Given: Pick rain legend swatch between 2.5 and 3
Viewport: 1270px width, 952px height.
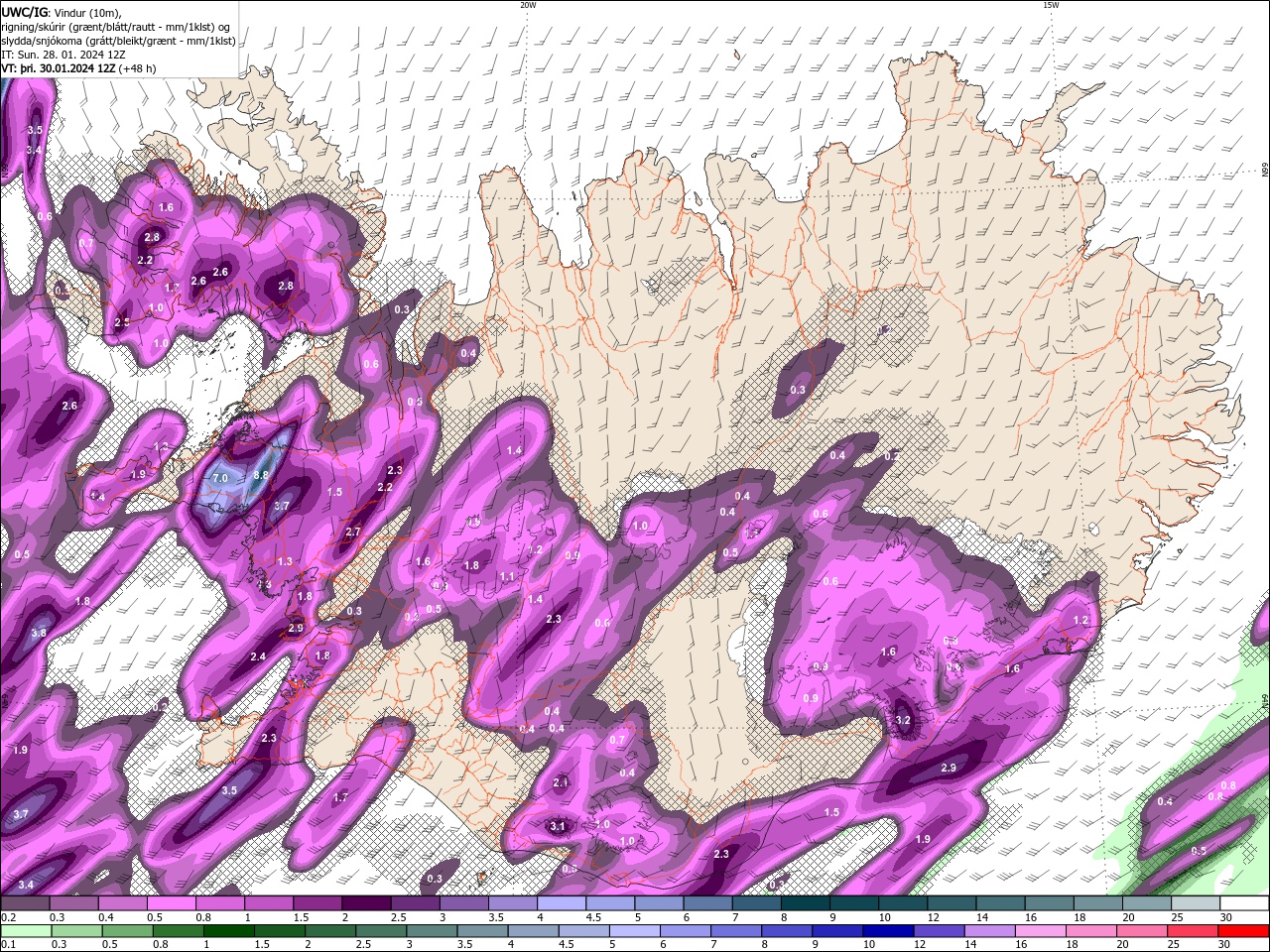Looking at the screenshot, I should pos(380,931).
